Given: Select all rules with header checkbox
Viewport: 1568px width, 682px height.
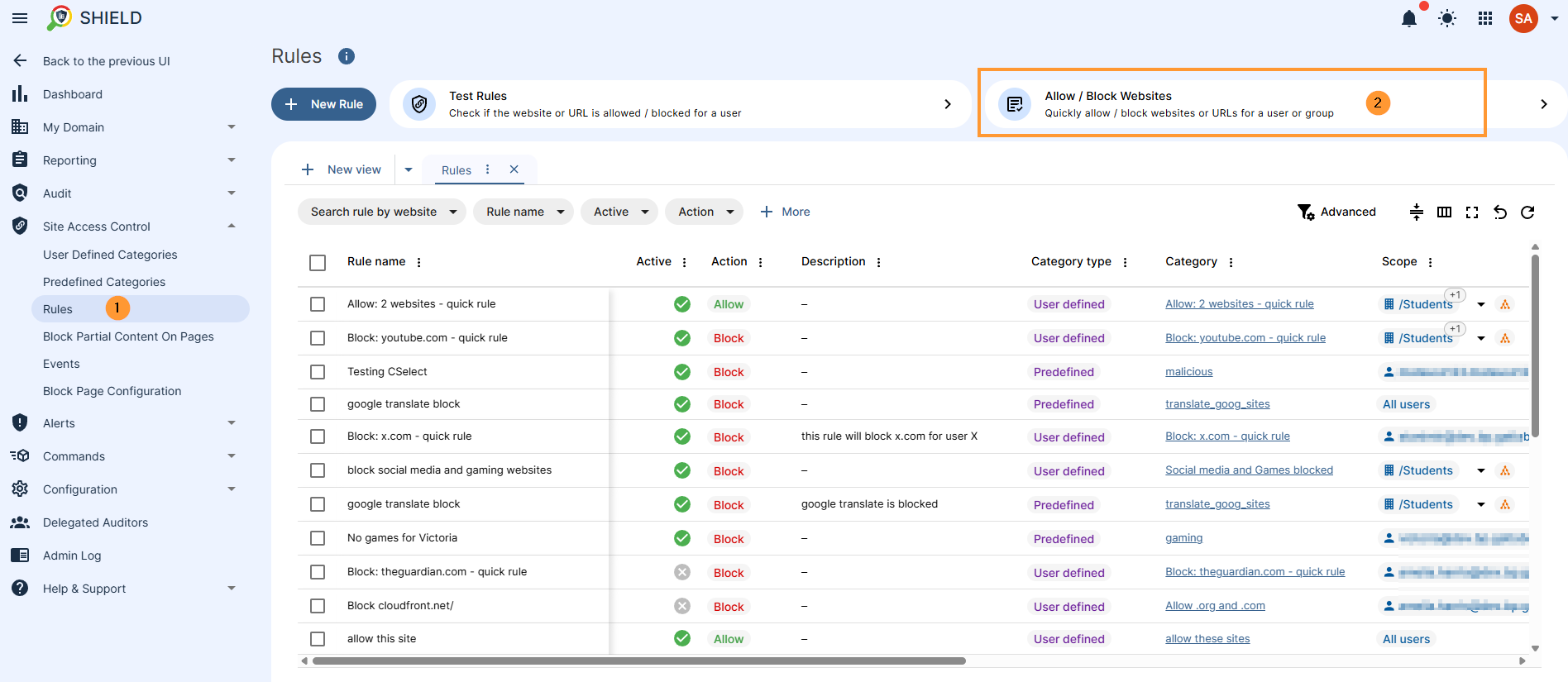Looking at the screenshot, I should pyautogui.click(x=318, y=263).
